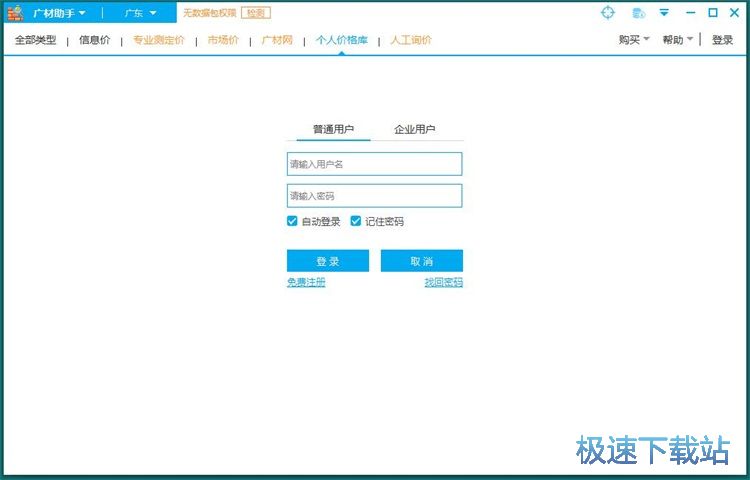Screen dimensions: 750x480
Task: Uncheck the 记住密码 checkbox
Action: click(355, 221)
